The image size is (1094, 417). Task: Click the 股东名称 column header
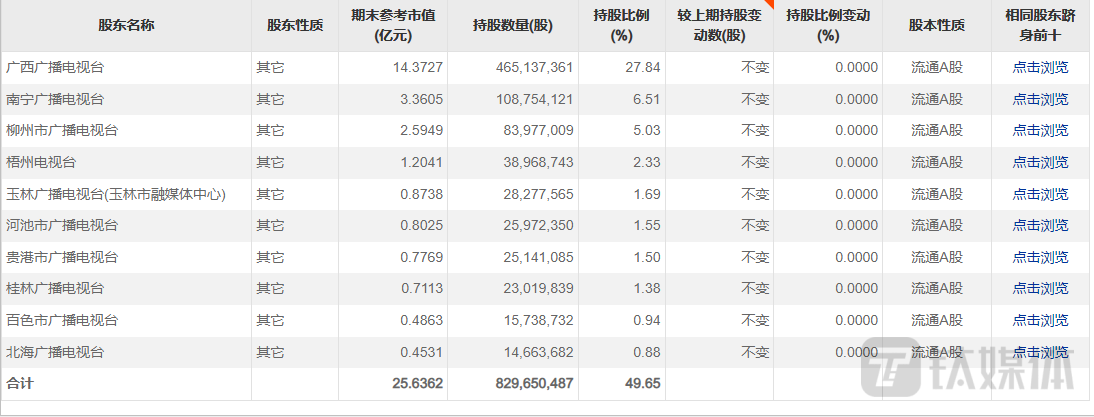coord(126,26)
